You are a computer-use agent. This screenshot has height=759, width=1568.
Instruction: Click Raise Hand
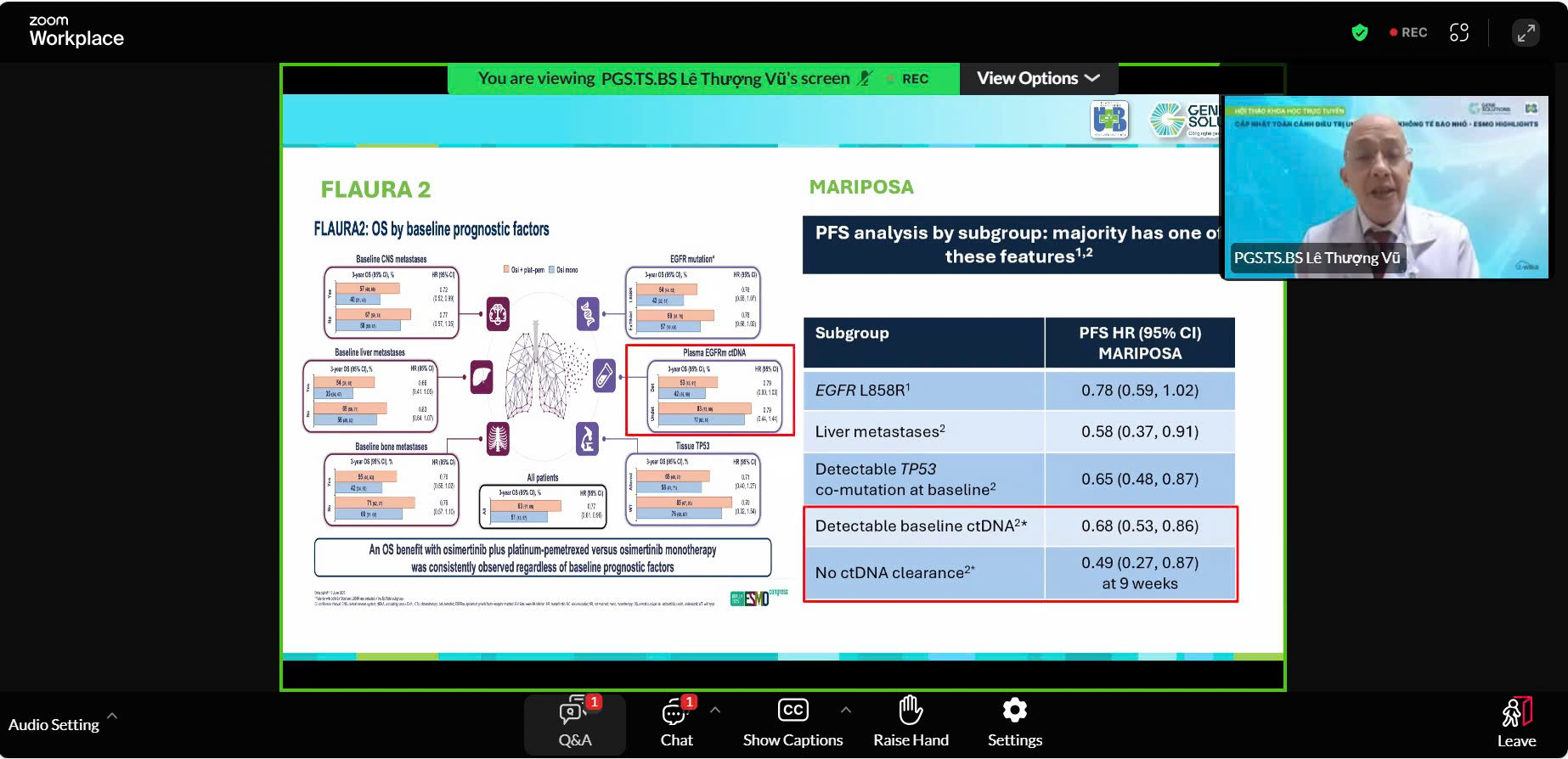[911, 723]
